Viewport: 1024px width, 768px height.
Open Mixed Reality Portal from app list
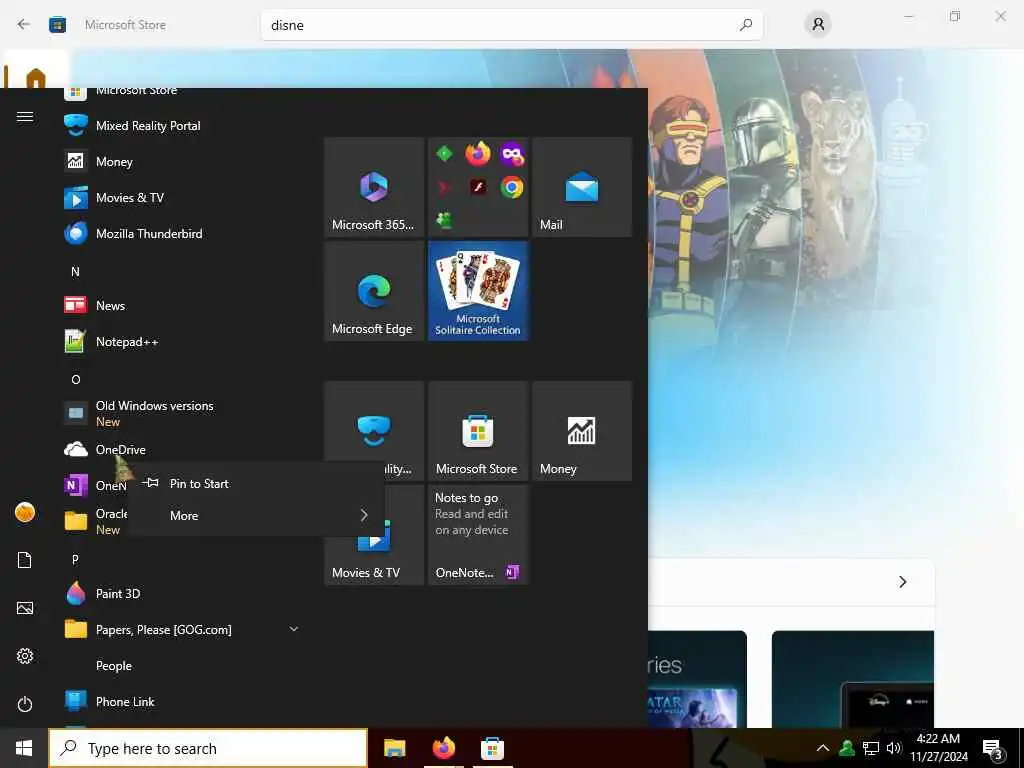pyautogui.click(x=183, y=125)
